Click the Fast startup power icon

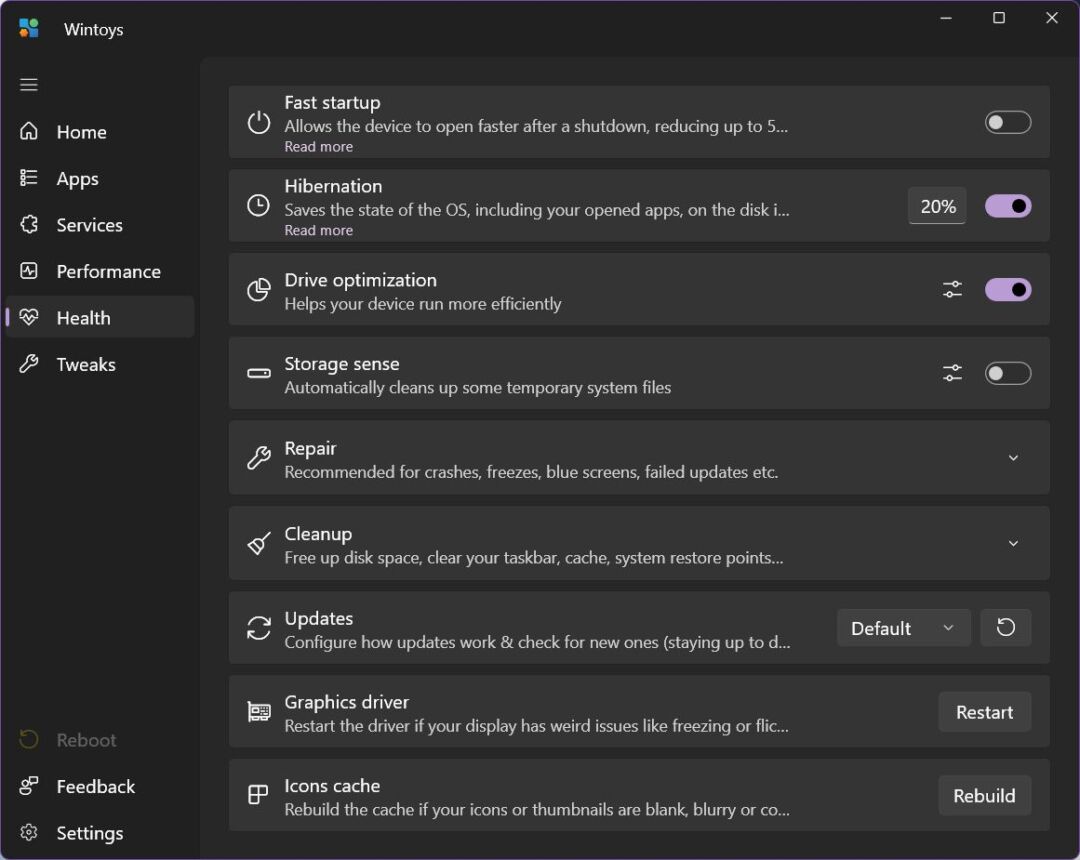(x=259, y=123)
